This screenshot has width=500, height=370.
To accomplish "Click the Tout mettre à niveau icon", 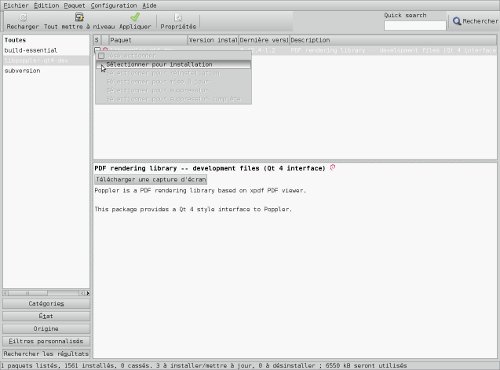I will pyautogui.click(x=79, y=17).
